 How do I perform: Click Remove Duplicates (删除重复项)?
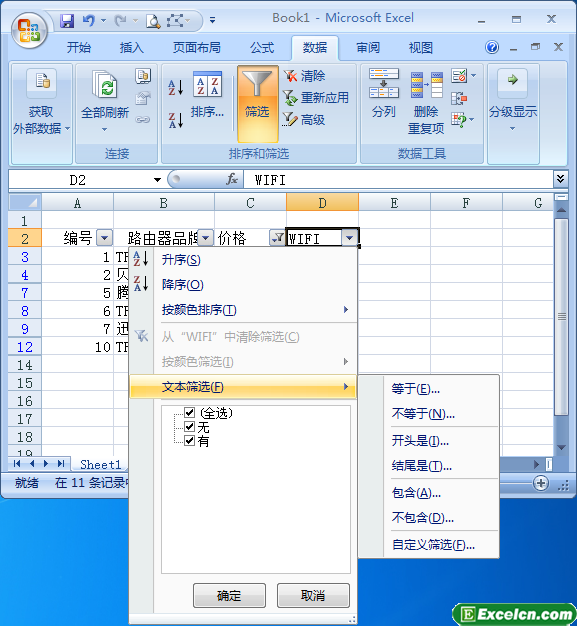pos(426,103)
